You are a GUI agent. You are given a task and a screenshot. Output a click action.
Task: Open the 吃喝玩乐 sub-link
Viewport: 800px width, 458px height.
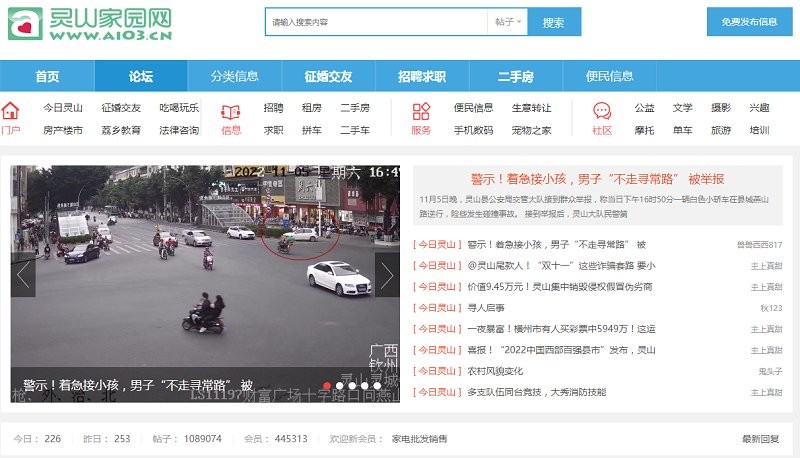[x=179, y=108]
